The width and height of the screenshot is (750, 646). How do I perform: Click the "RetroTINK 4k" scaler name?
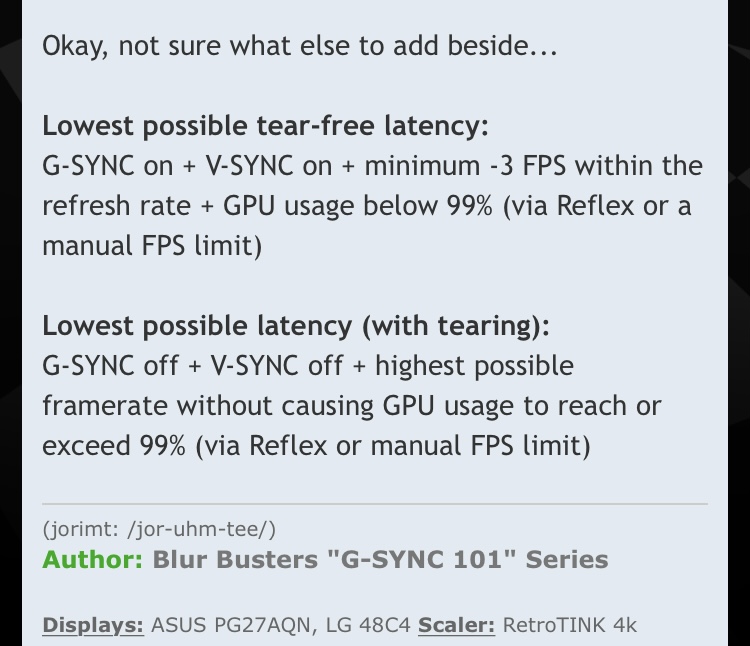pyautogui.click(x=570, y=625)
